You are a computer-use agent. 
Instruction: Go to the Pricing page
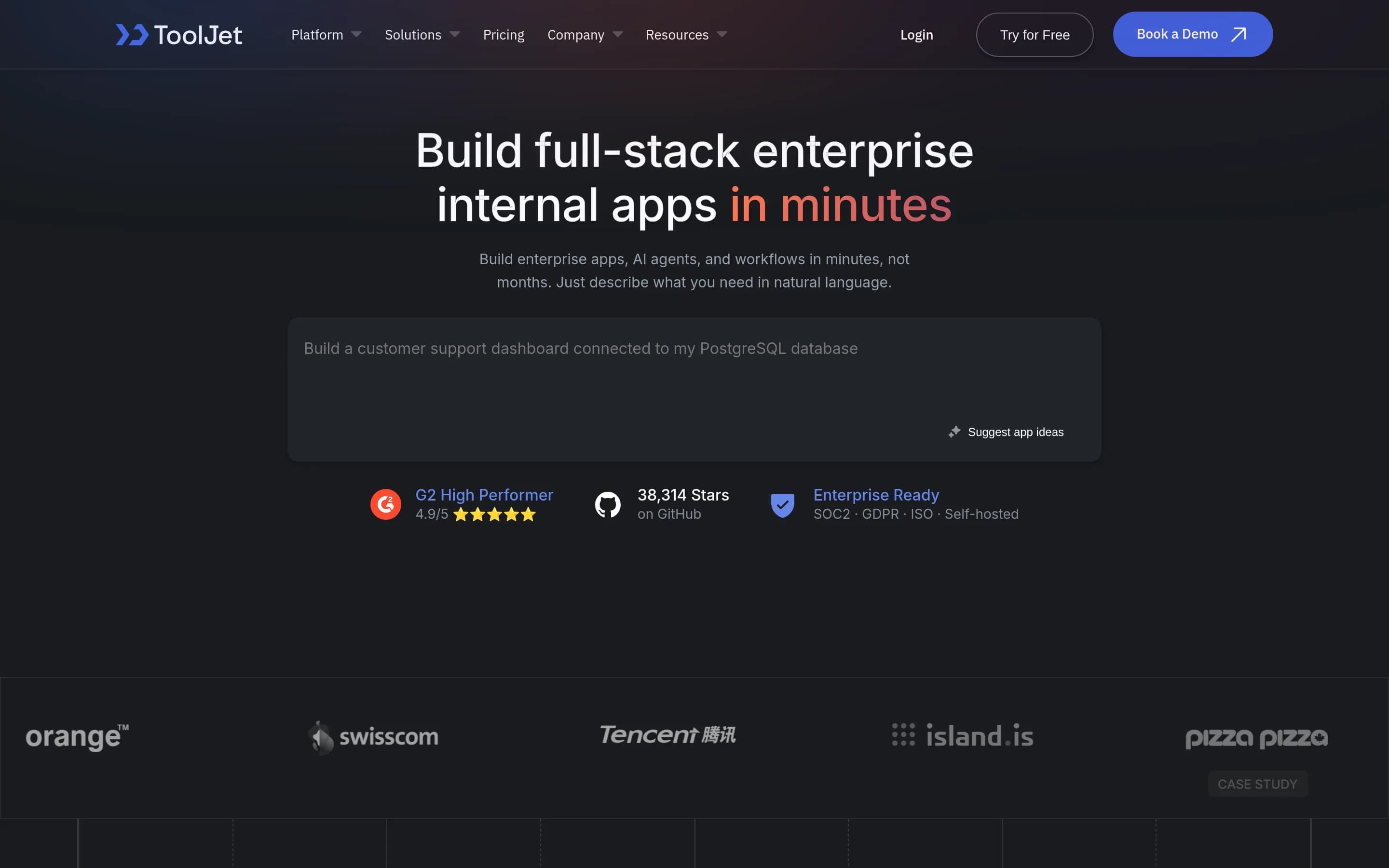point(504,35)
